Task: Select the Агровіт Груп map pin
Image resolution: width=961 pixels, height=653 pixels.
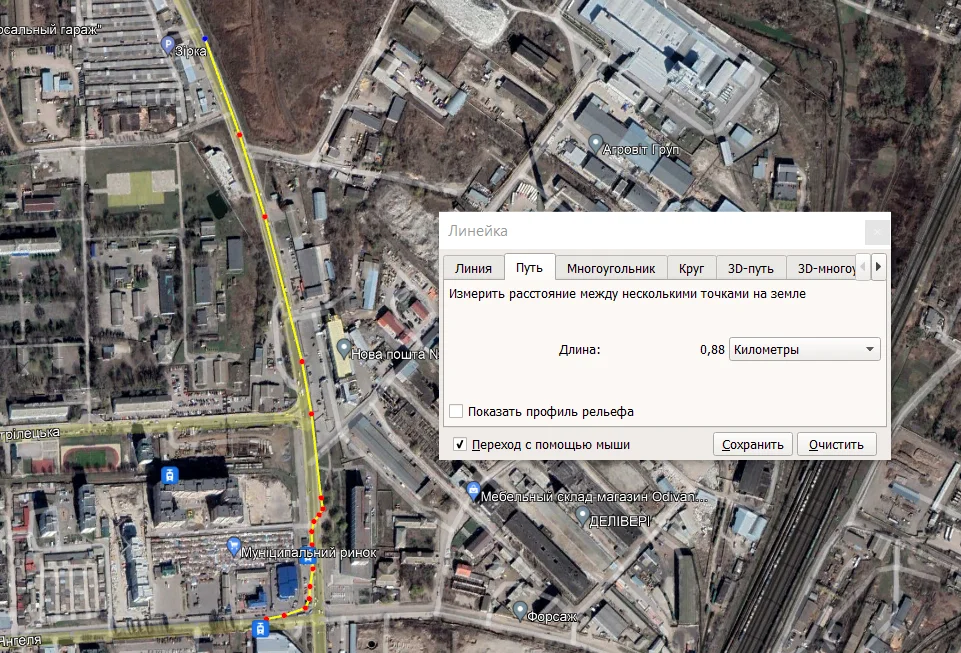Action: pyautogui.click(x=597, y=144)
